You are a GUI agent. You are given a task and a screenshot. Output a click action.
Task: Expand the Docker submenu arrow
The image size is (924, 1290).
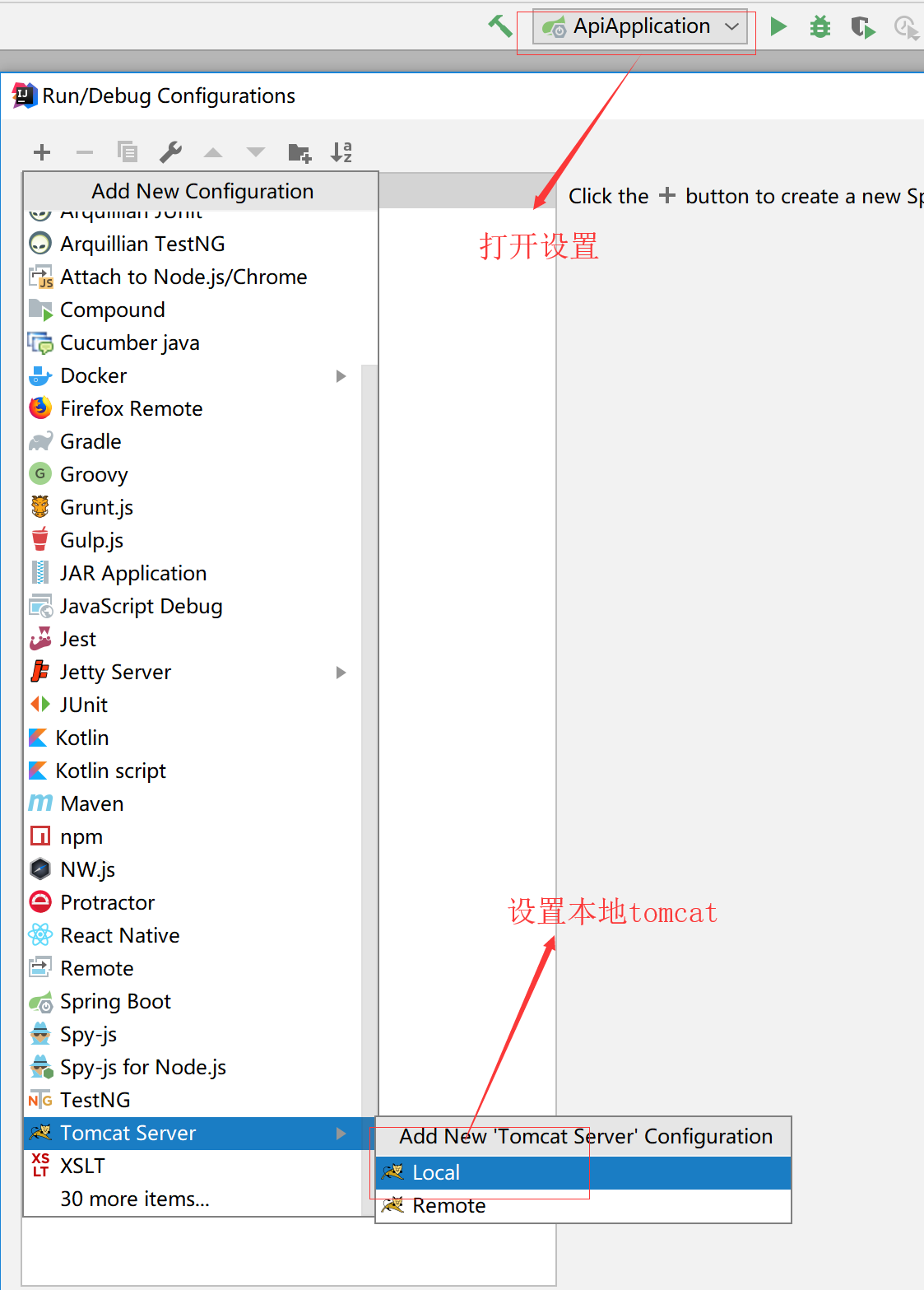341,376
